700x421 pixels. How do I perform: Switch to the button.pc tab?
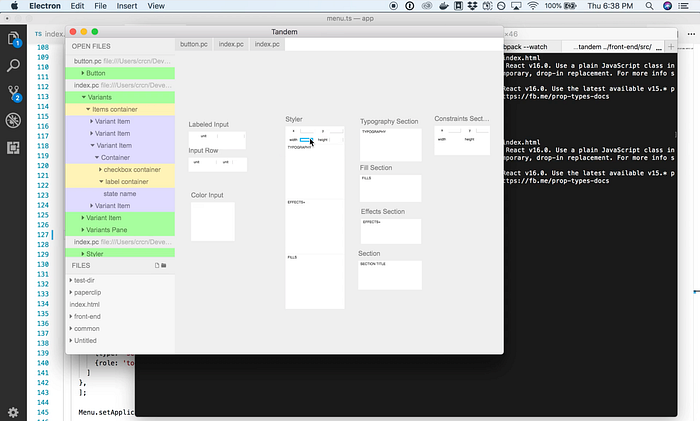coord(194,44)
